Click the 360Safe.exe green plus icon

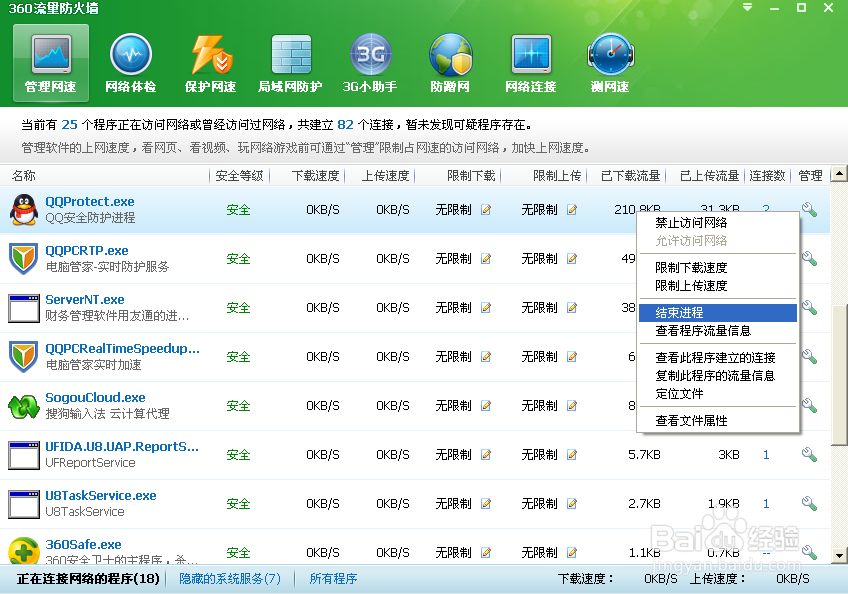pos(24,551)
